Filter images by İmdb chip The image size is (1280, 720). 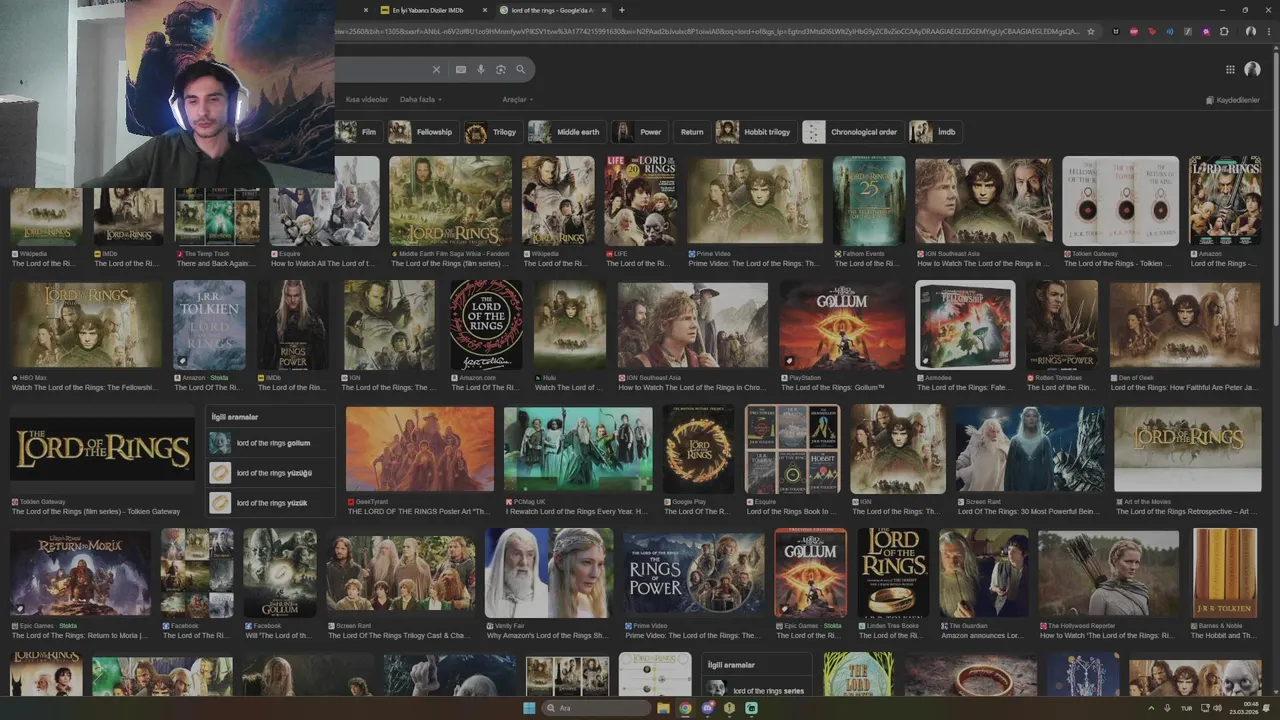(x=935, y=132)
